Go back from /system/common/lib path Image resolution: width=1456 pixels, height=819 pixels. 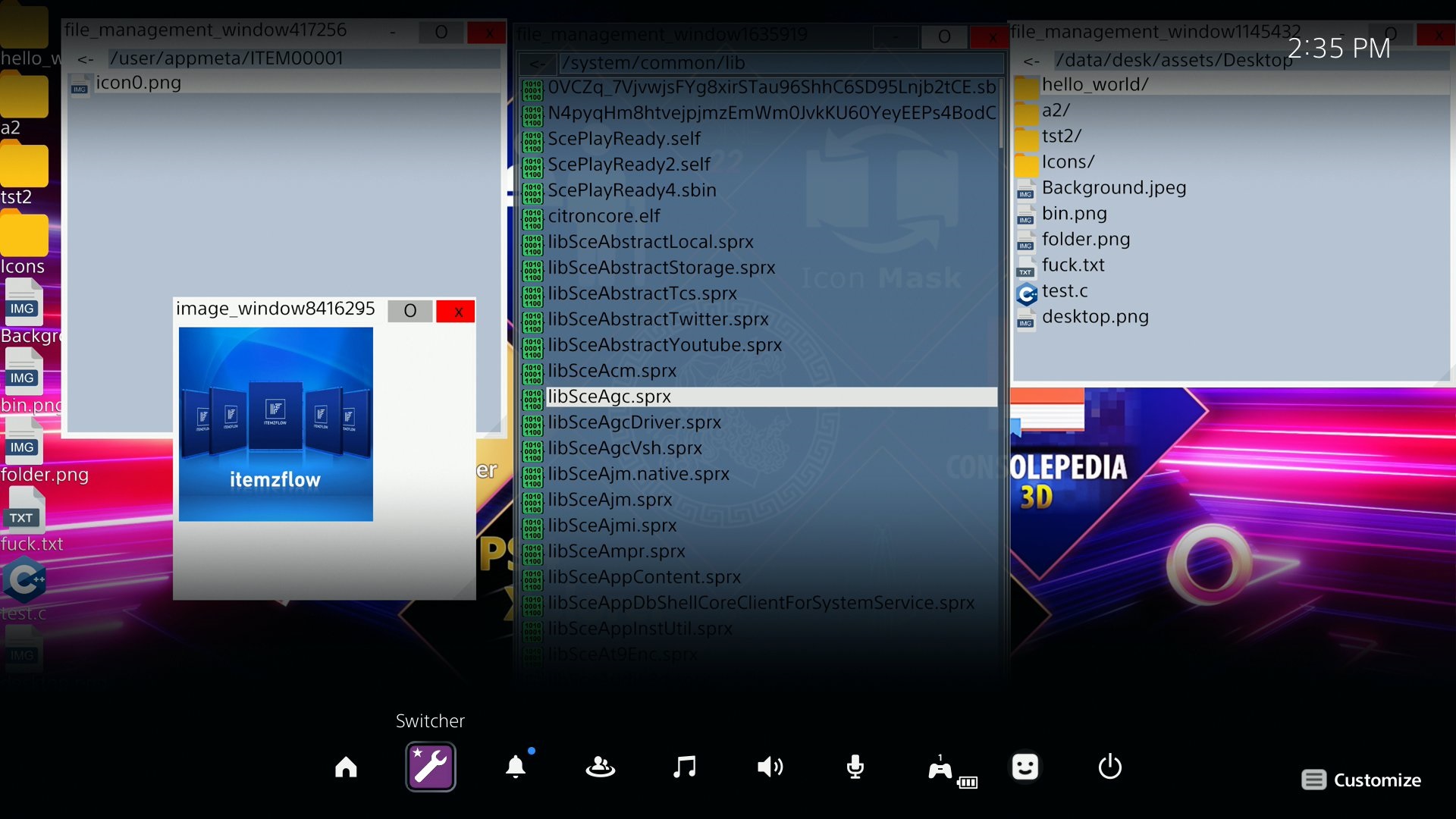click(x=538, y=64)
